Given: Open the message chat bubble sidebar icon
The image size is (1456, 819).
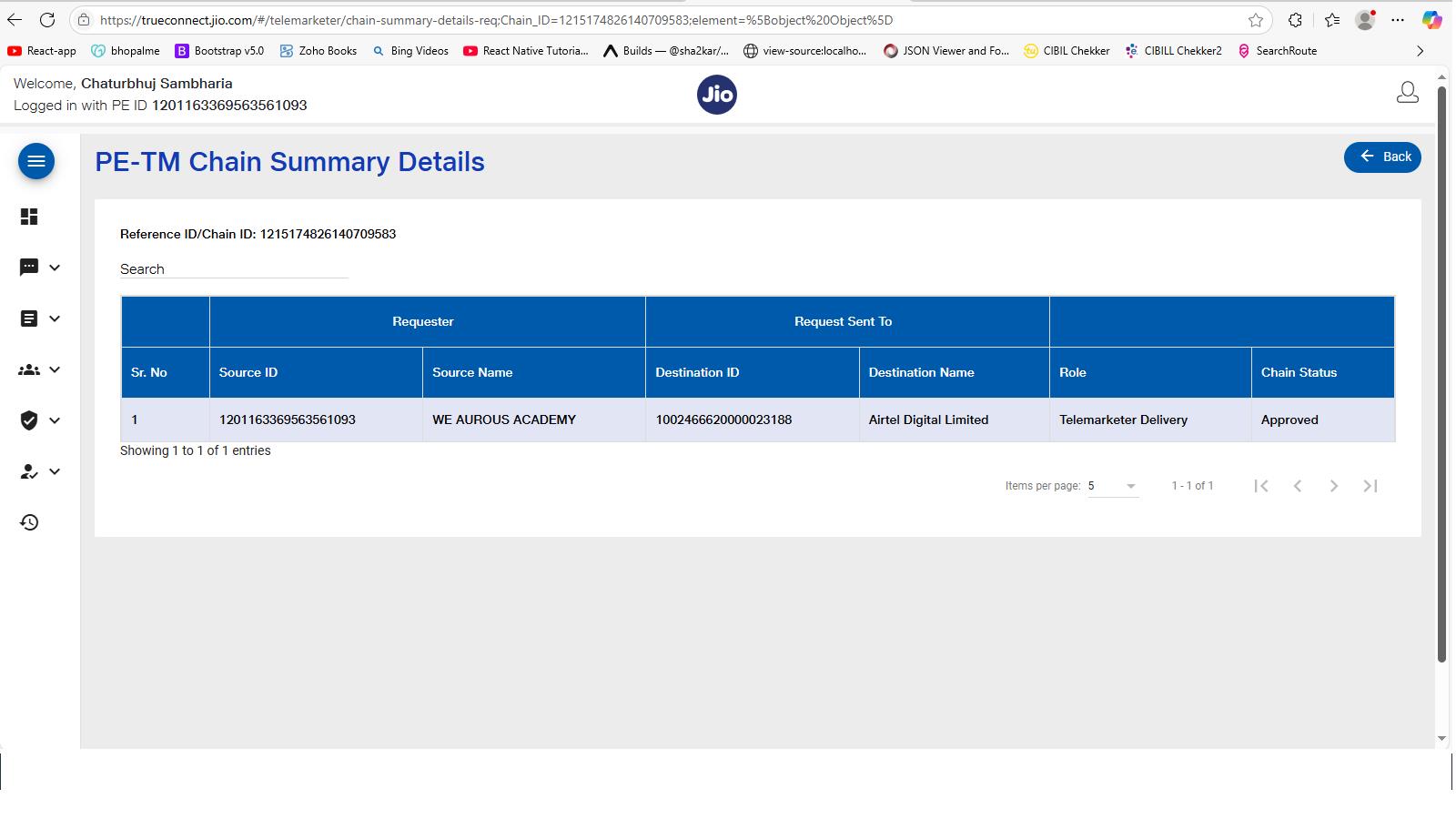Looking at the screenshot, I should (x=29, y=268).
